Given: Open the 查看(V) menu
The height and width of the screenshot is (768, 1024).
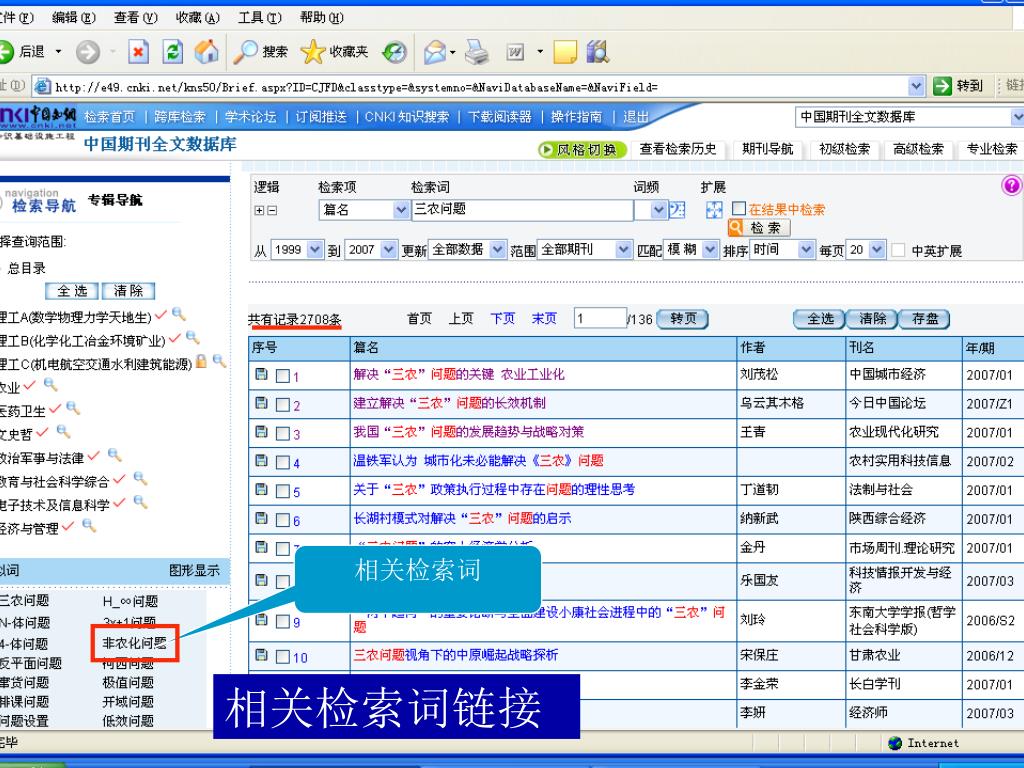Looking at the screenshot, I should coord(135,18).
